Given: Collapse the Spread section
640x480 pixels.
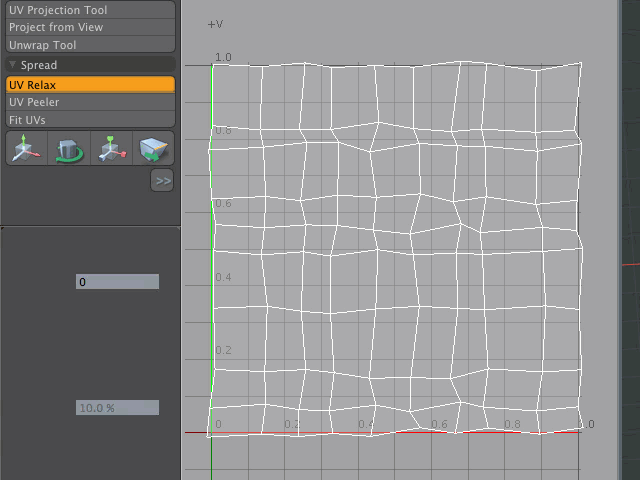Looking at the screenshot, I should [x=13, y=65].
